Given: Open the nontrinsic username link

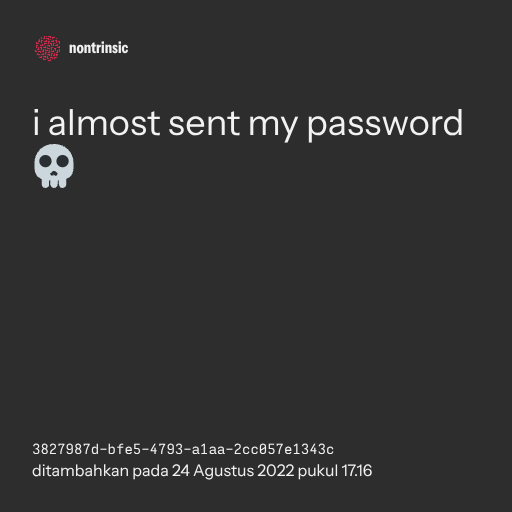Looking at the screenshot, I should point(98,48).
